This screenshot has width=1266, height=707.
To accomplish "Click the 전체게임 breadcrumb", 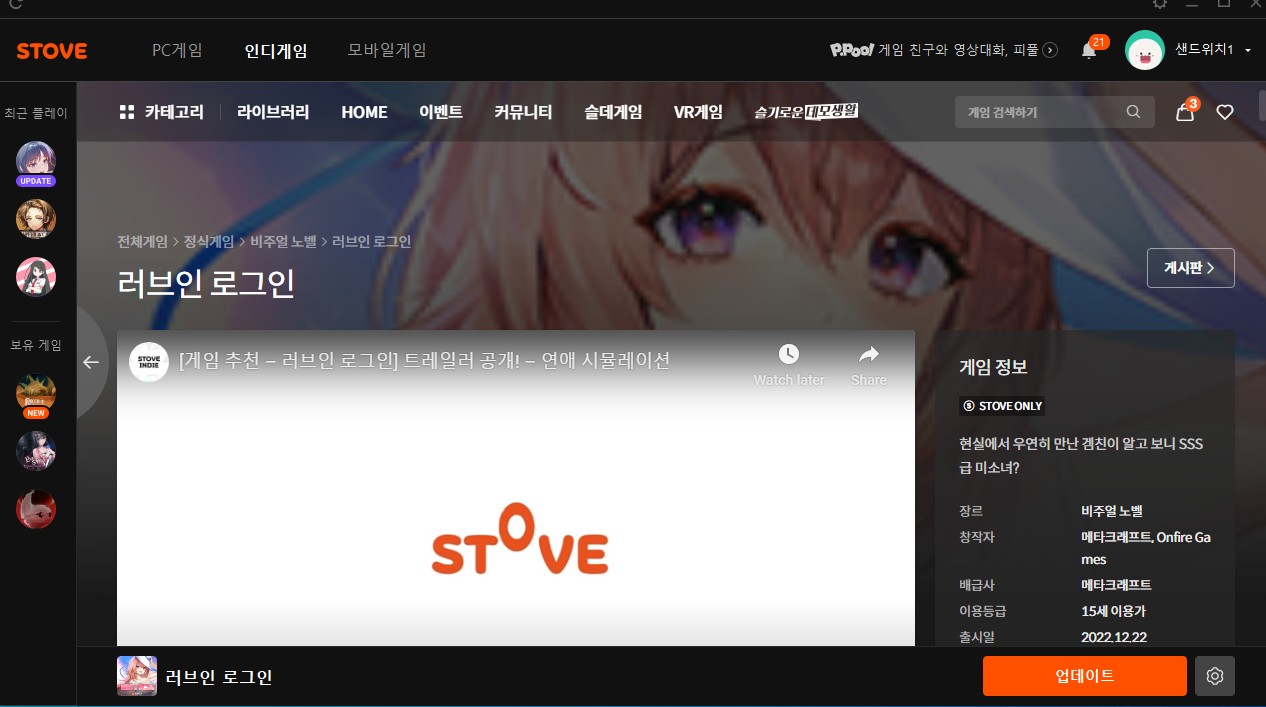I will coord(143,241).
